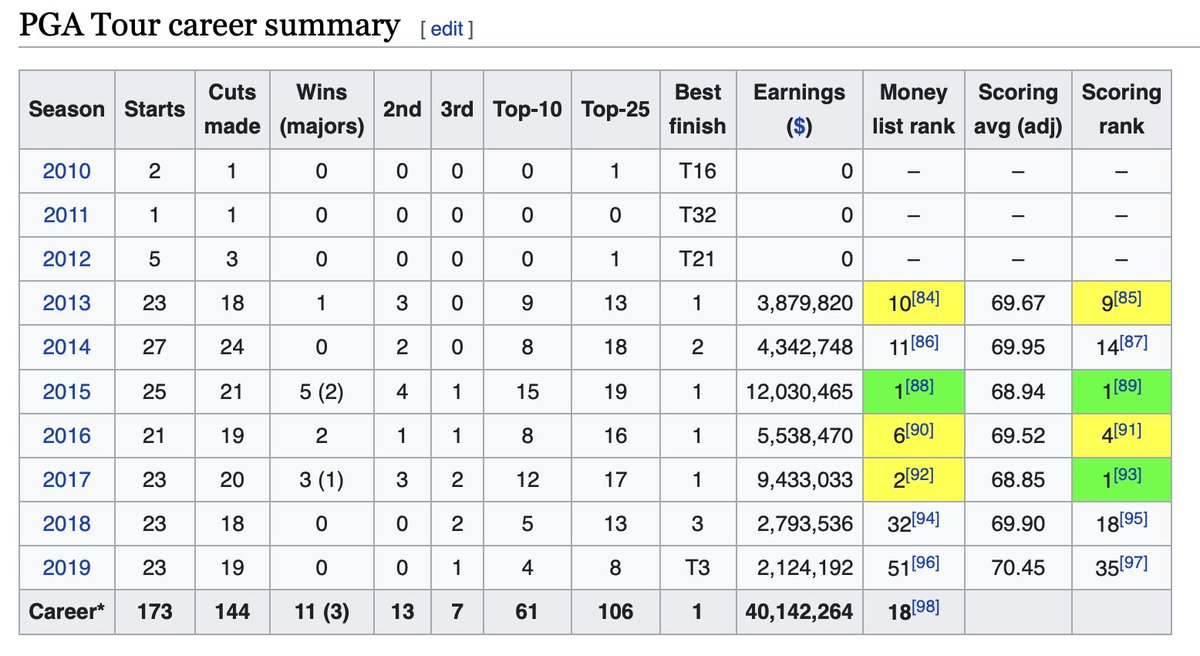Viewport: 1200px width, 656px height.
Task: Open the 2010 season link
Action: pos(66,171)
